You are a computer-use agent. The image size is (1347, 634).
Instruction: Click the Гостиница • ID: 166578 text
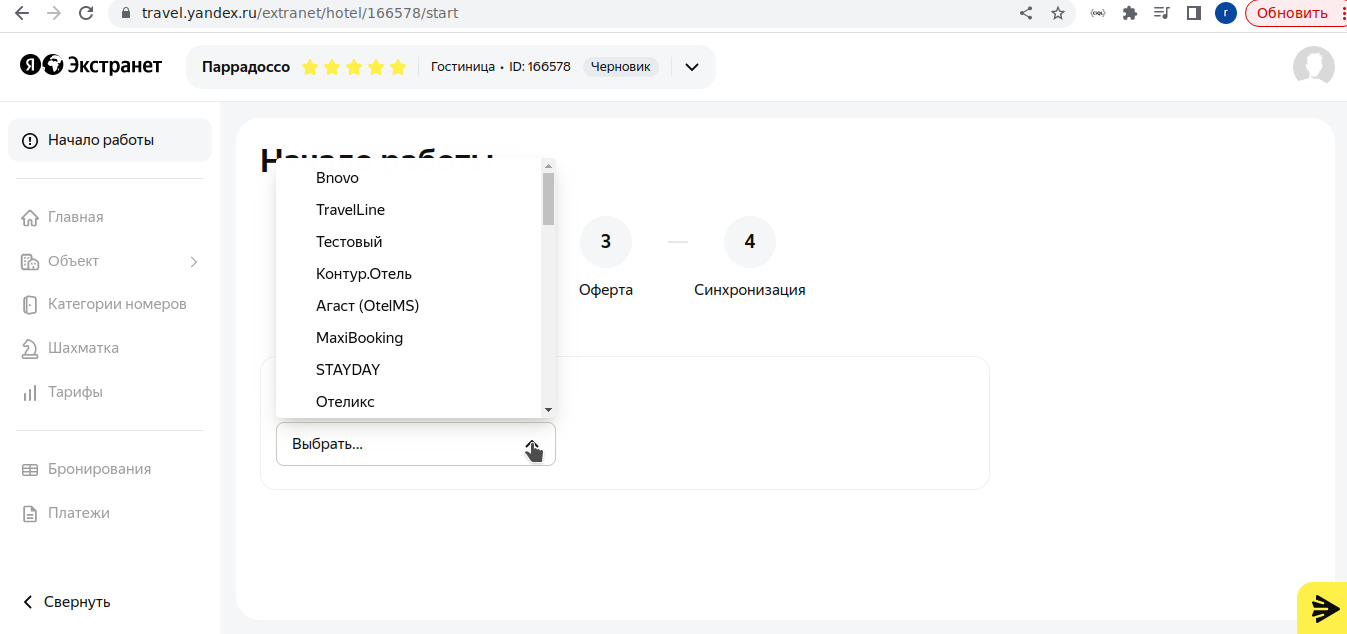[x=501, y=67]
